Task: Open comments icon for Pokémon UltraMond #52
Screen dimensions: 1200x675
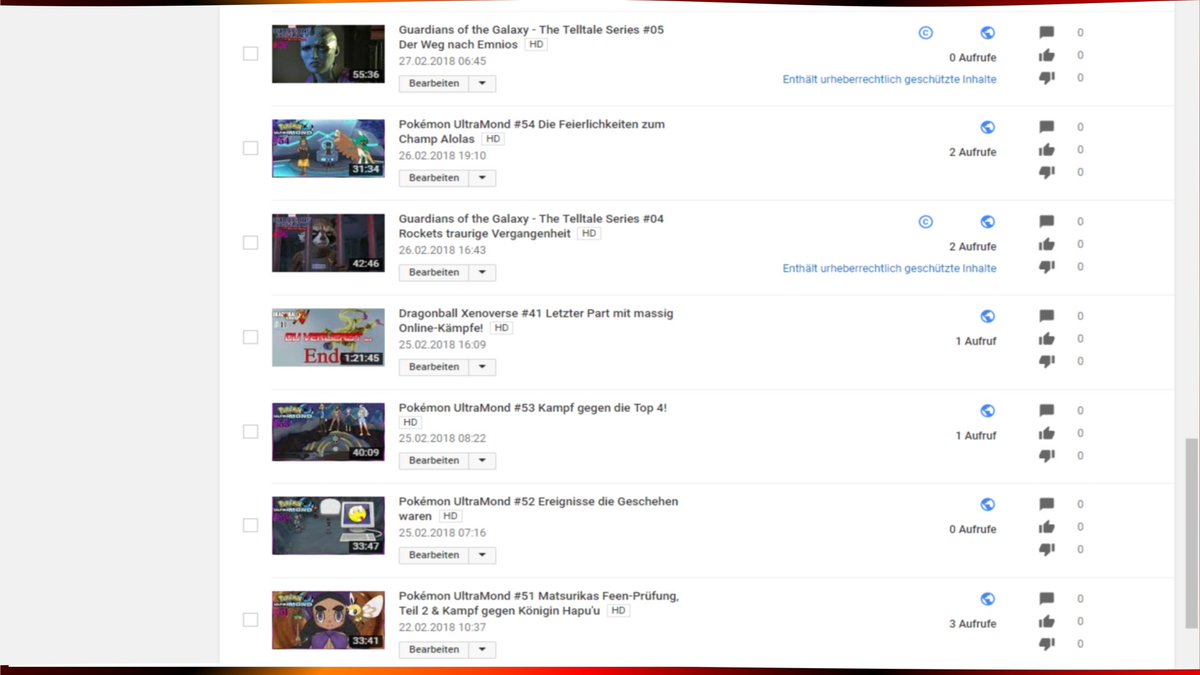Action: pyautogui.click(x=1047, y=504)
